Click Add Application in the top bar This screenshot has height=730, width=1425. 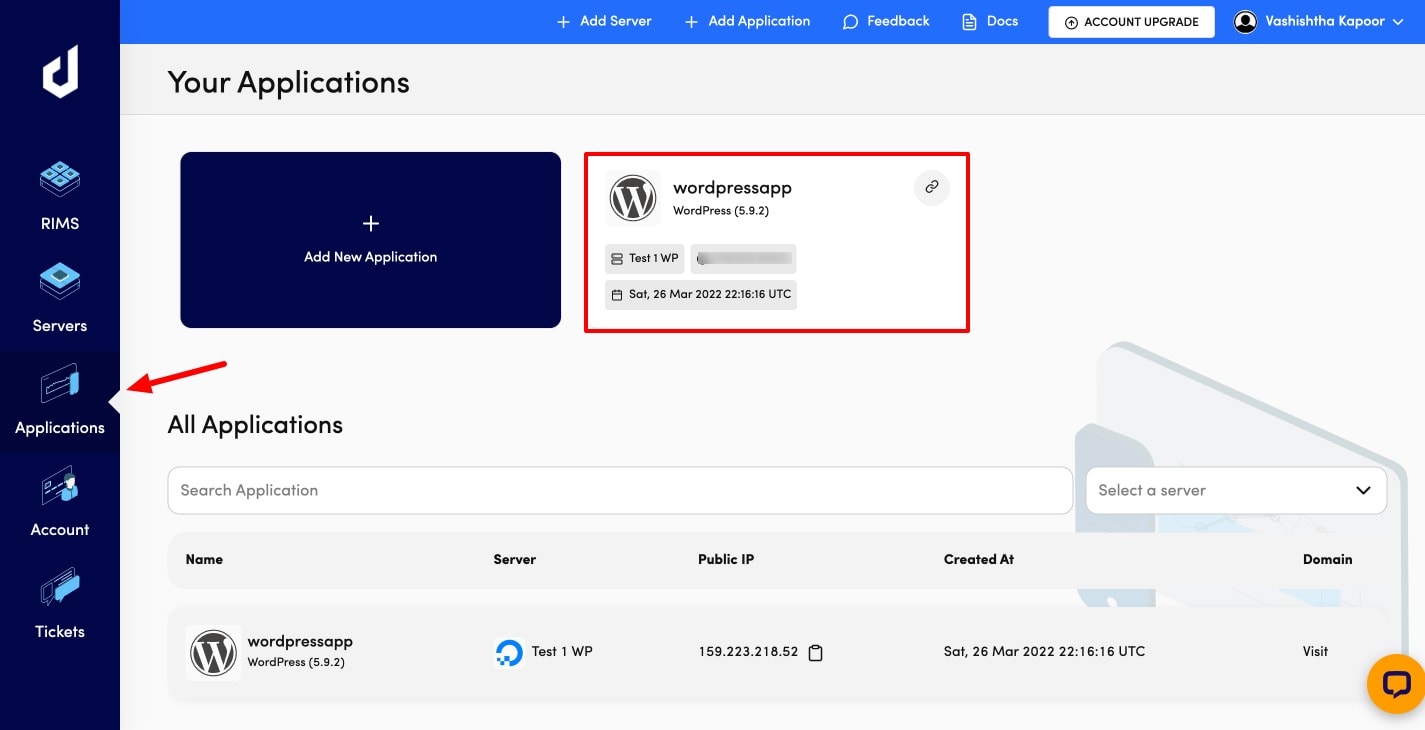747,21
